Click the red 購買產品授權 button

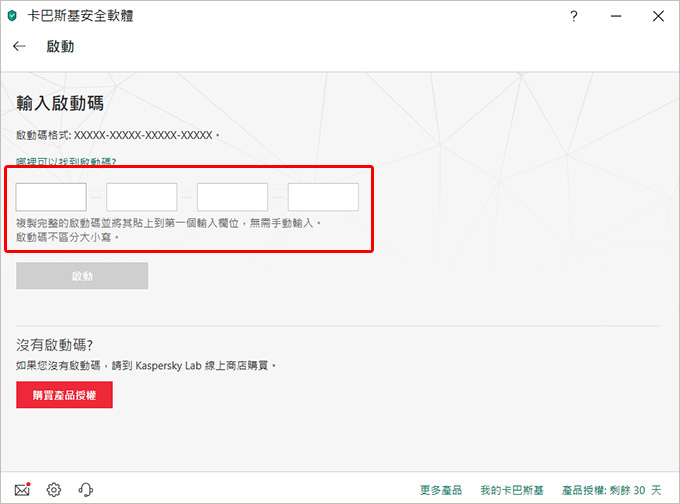(x=64, y=395)
